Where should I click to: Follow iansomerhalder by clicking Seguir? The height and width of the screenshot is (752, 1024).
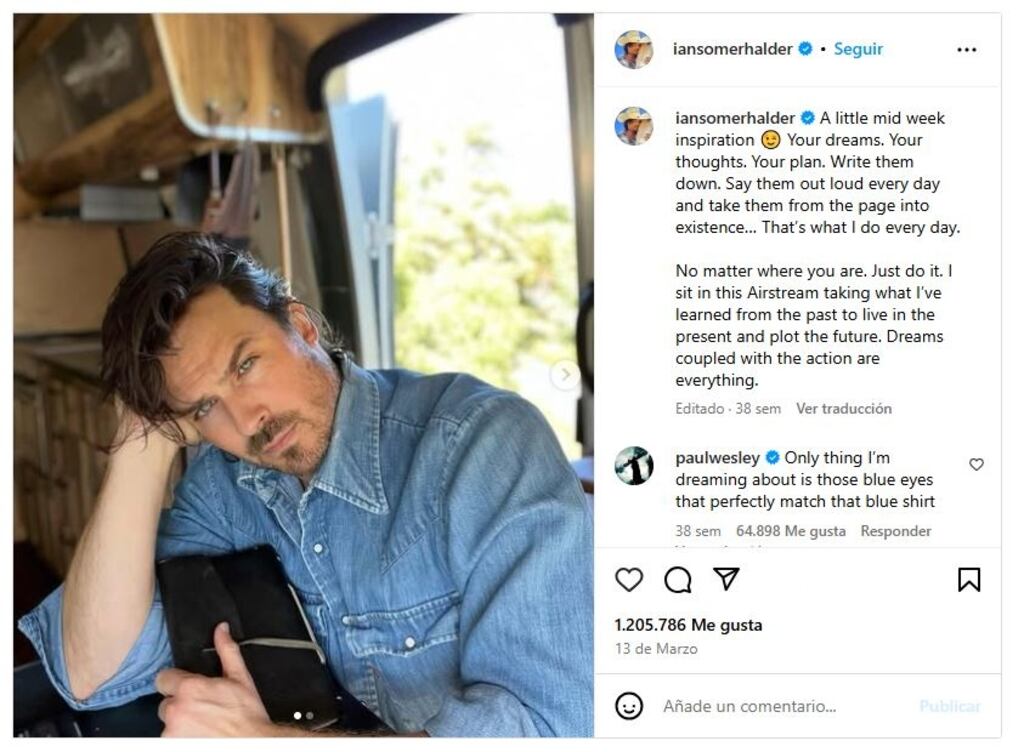click(858, 45)
